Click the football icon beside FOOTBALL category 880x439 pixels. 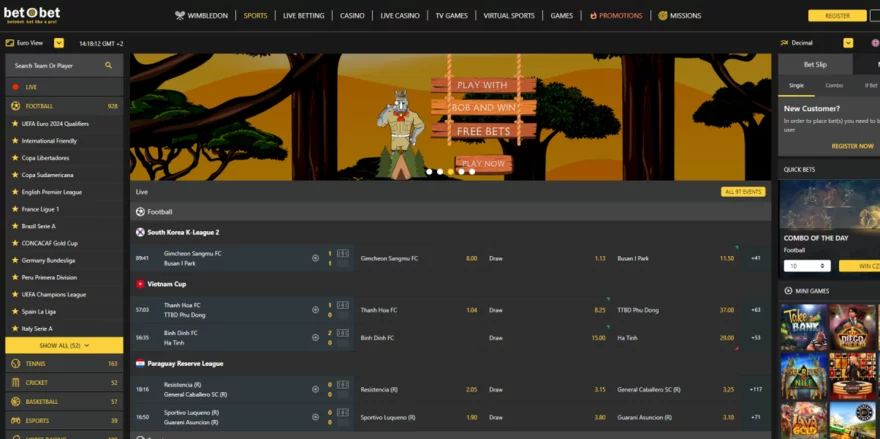[15, 105]
